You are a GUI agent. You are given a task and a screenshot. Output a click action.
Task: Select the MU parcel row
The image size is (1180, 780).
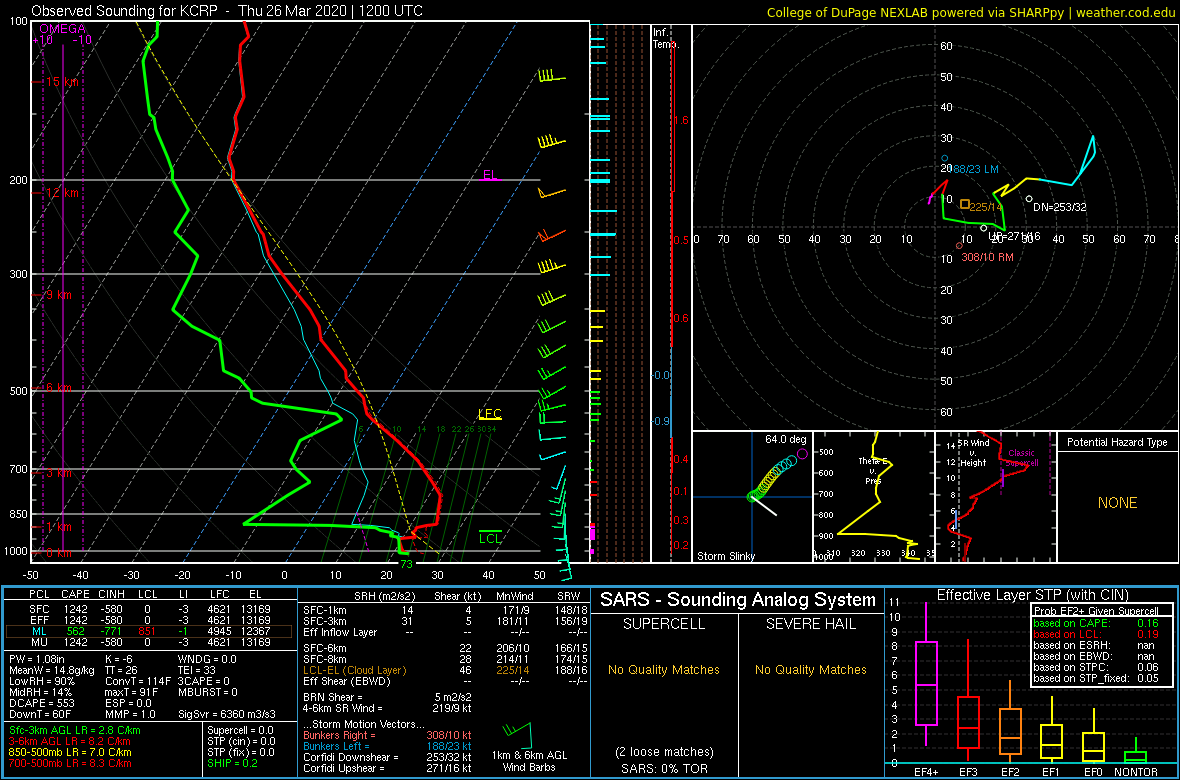(x=151, y=644)
